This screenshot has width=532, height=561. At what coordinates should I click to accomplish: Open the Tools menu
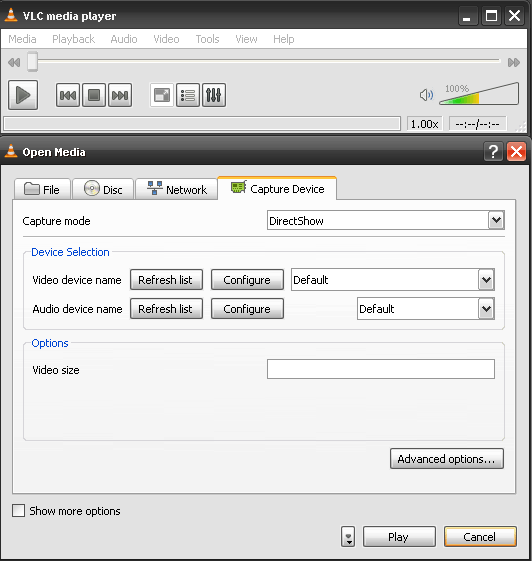click(x=207, y=39)
